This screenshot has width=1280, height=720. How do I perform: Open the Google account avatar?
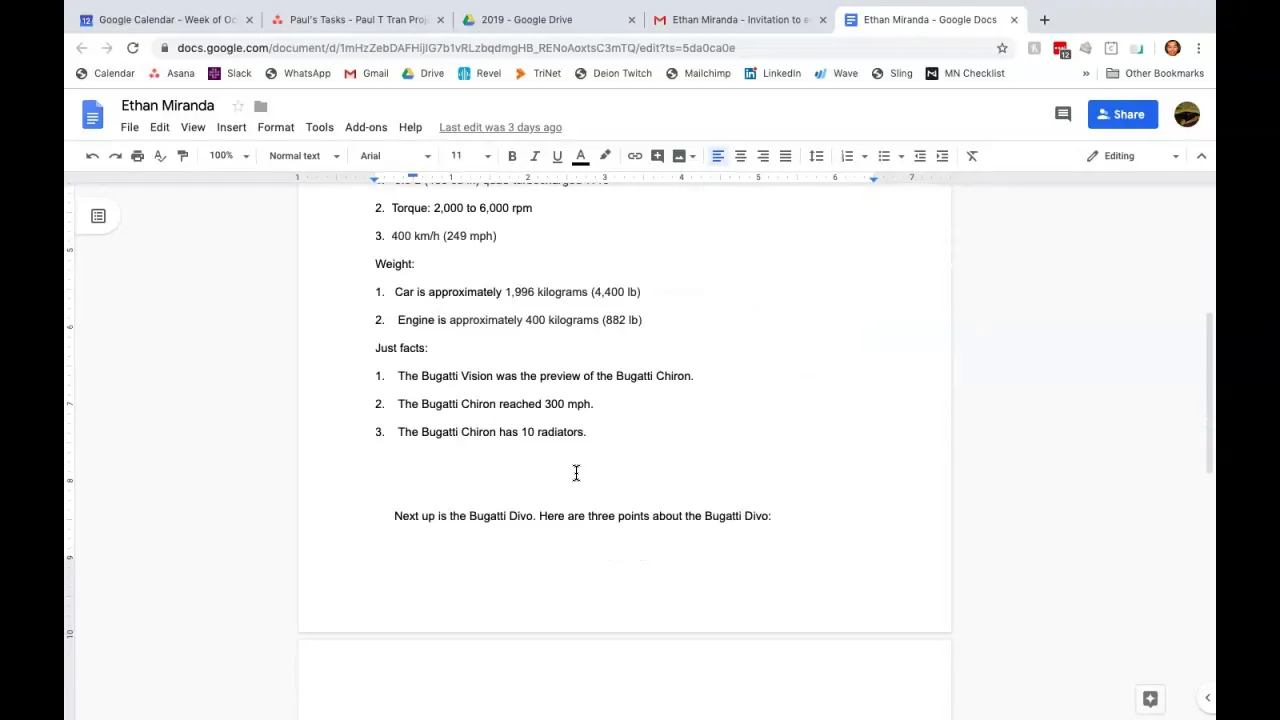[x=1187, y=114]
